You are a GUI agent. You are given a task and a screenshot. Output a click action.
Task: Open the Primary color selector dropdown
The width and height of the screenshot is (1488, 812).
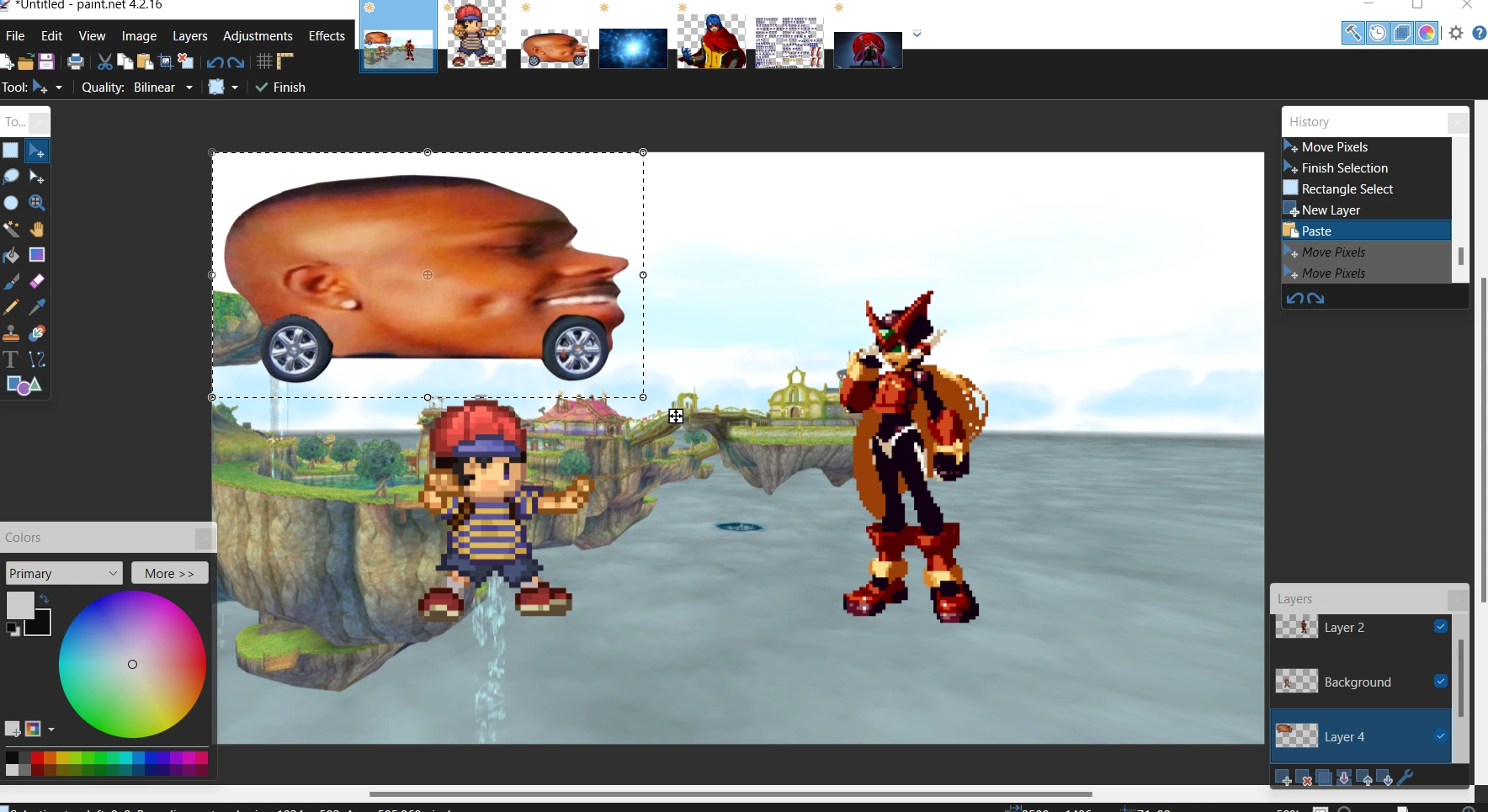(64, 573)
